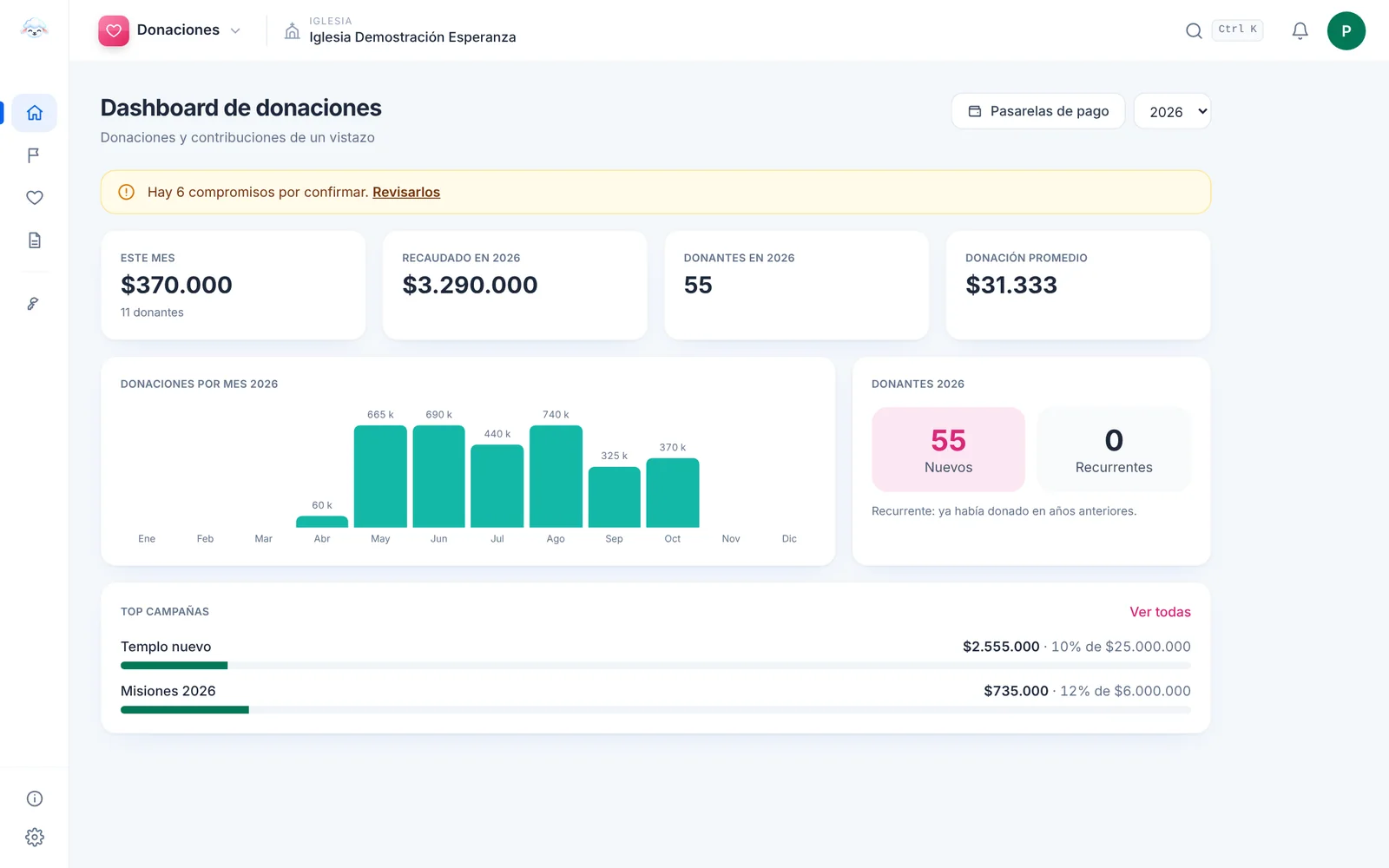This screenshot has width=1389, height=868.
Task: Open the document reports sidebar icon
Action: click(35, 240)
